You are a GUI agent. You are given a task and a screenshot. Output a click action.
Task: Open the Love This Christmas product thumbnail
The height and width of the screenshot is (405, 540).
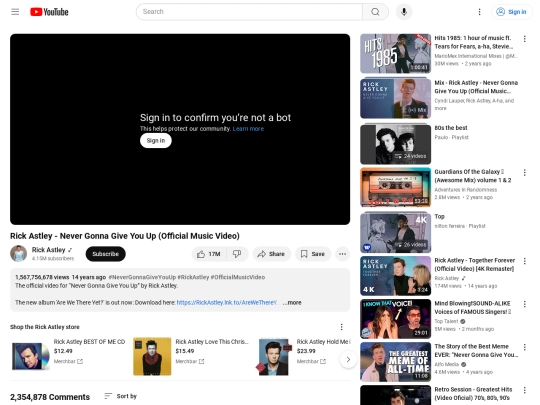(x=152, y=356)
